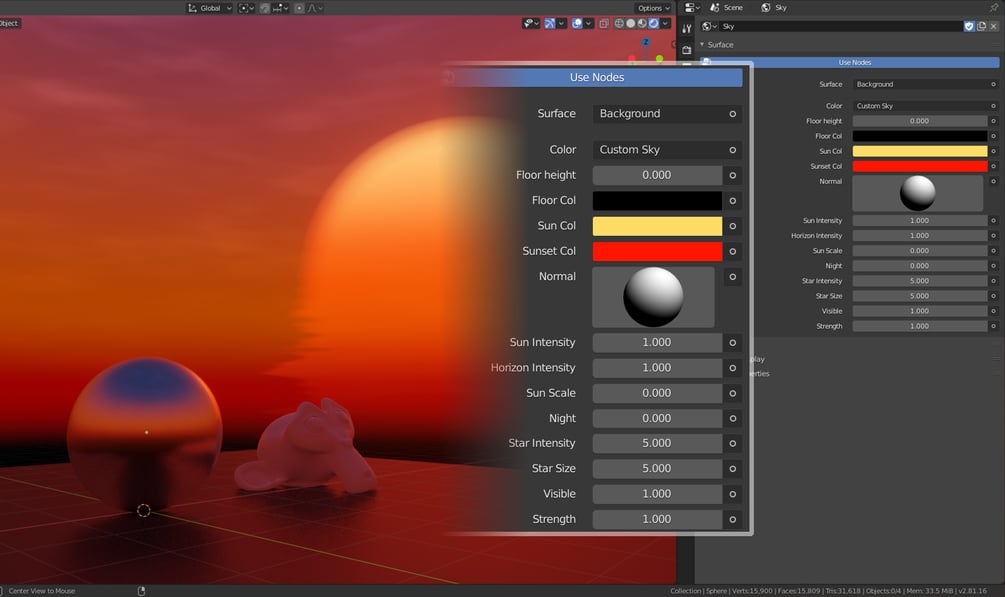
Task: Switch to rendered viewport shading mode
Action: (x=654, y=23)
